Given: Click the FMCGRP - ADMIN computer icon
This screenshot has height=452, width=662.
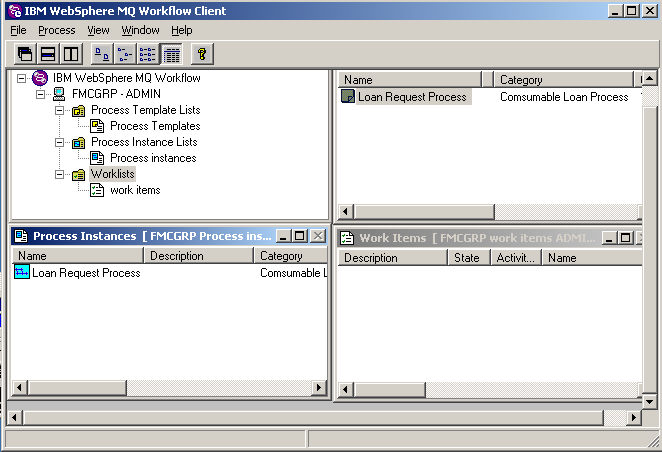Looking at the screenshot, I should tap(59, 94).
